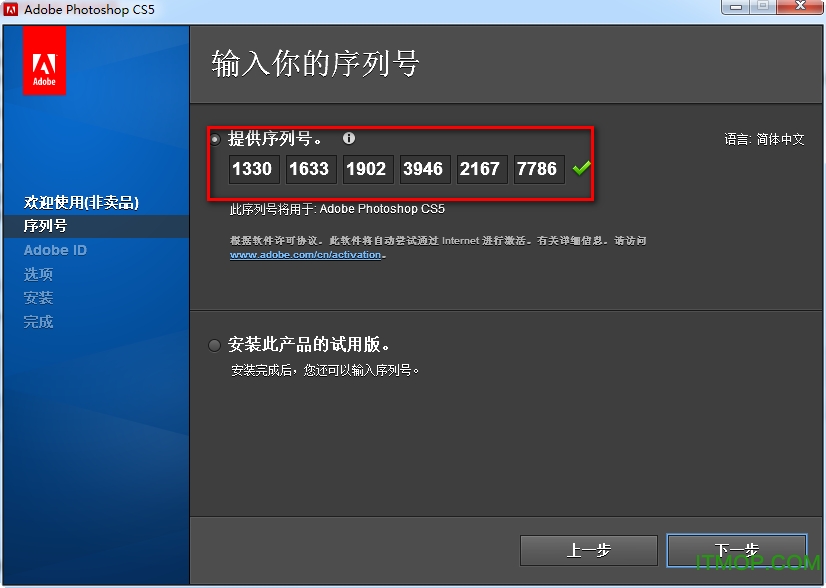Select the 选项 step in sidebar
826x588 pixels.
pyautogui.click(x=38, y=274)
